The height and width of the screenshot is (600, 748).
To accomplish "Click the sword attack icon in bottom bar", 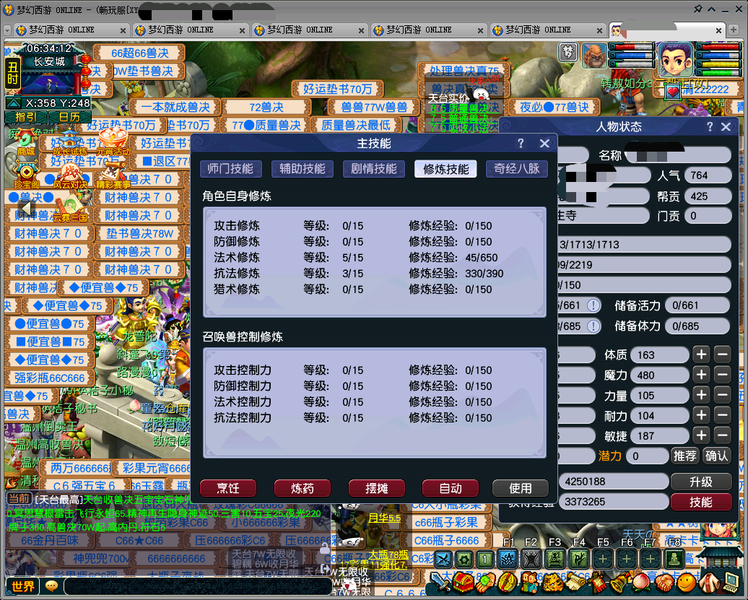I will click(x=439, y=583).
